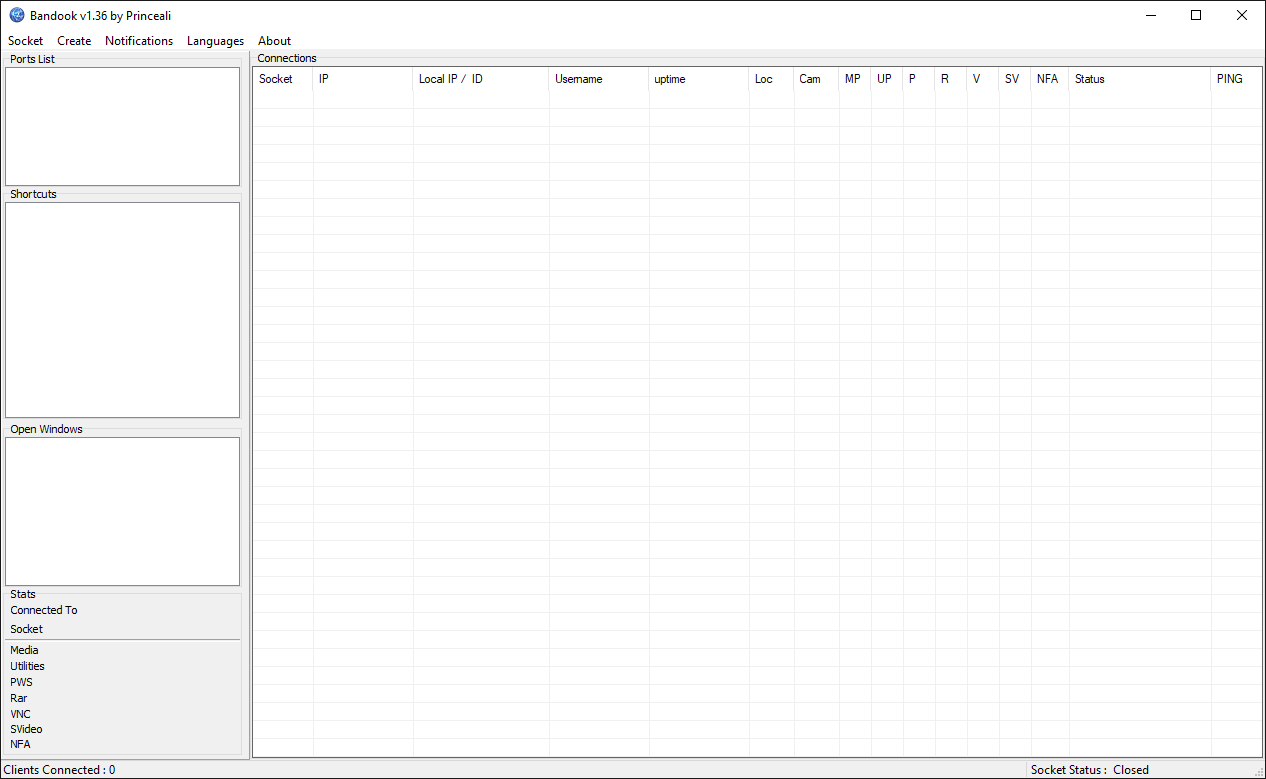Click inside the Shortcuts list box
The width and height of the screenshot is (1266, 779).
[x=122, y=310]
